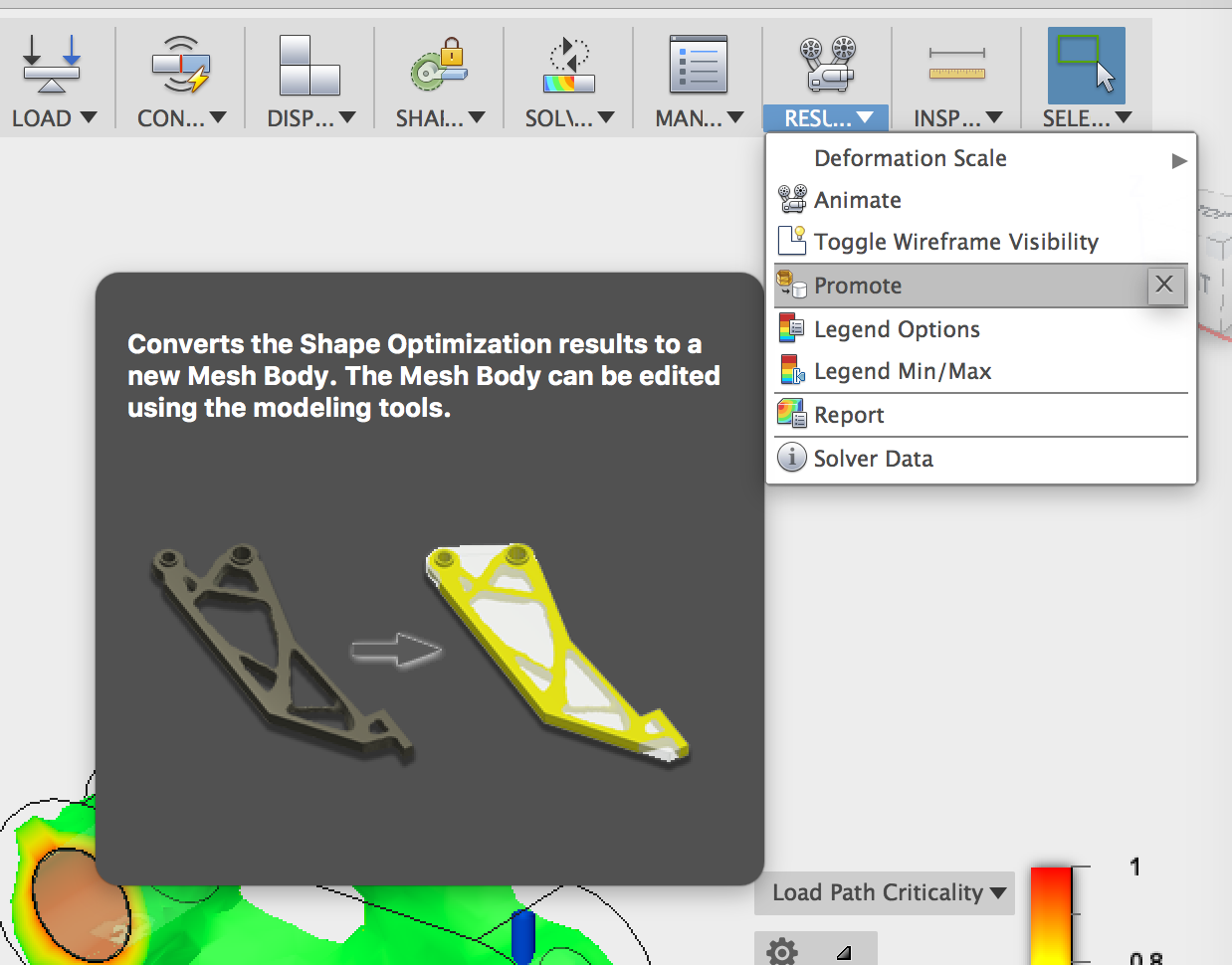Open the Select panel dropdown arrow
1232x965 pixels.
[x=1124, y=117]
